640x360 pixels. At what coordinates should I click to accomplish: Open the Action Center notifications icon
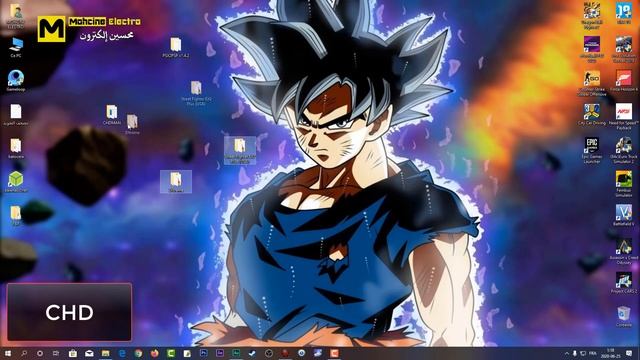[629, 353]
